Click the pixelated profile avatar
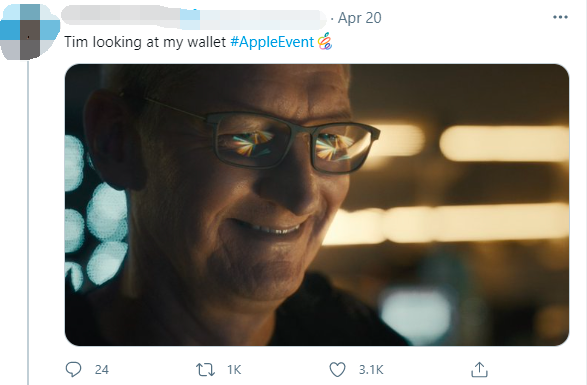This screenshot has width=587, height=385. (x=30, y=32)
